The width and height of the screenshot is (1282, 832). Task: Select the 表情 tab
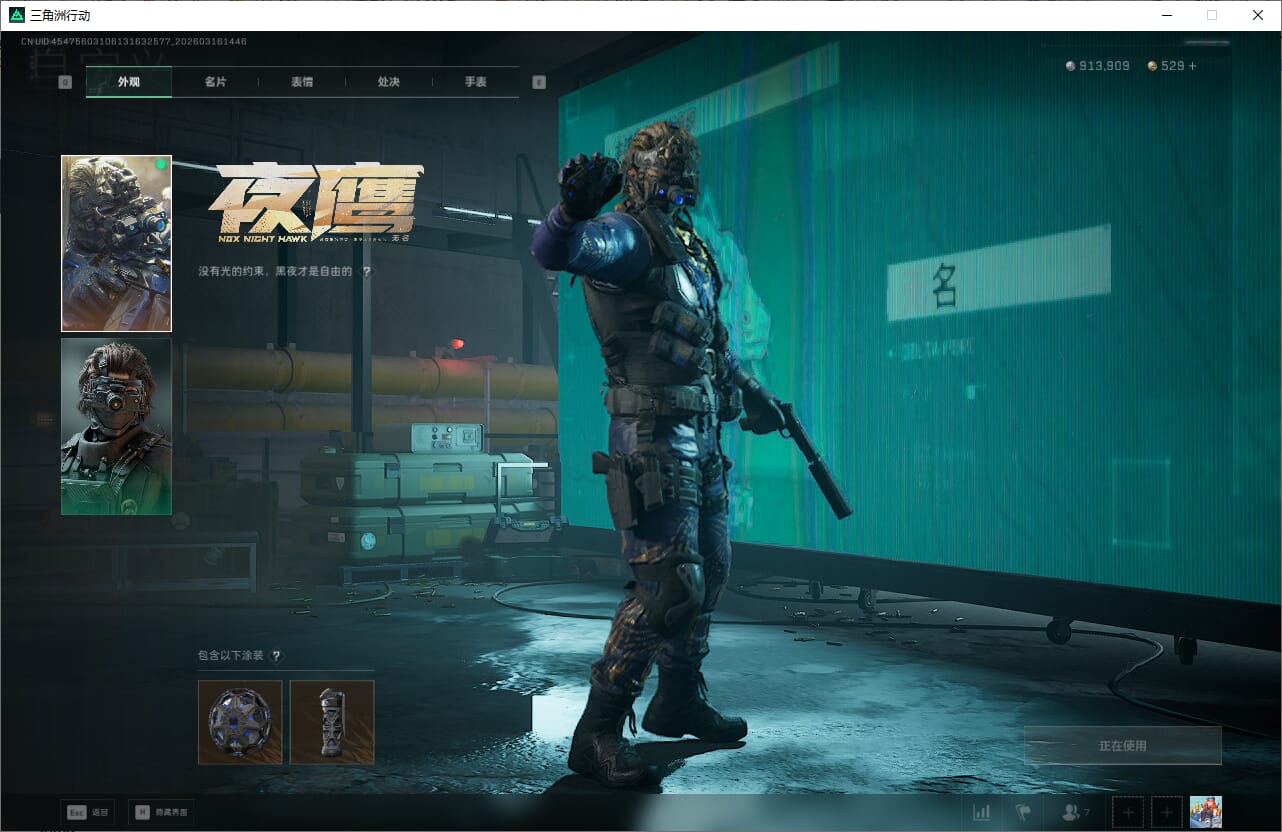coord(302,82)
